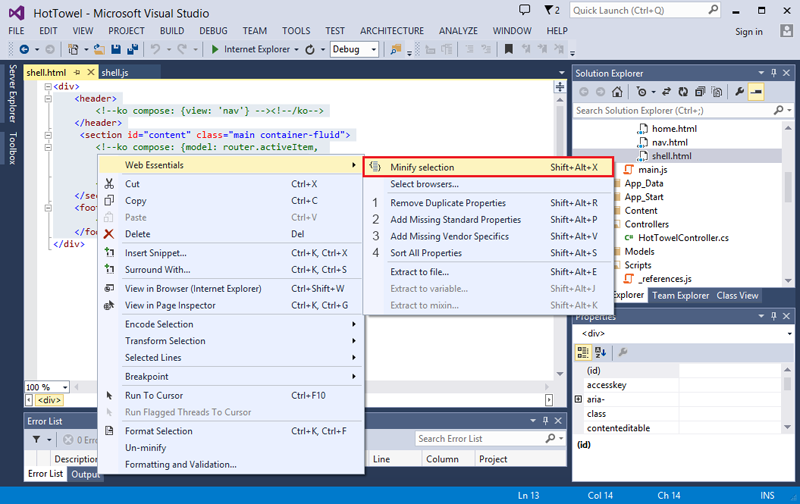Select main.js in Solution Explorer
The image size is (800, 504).
[653, 170]
